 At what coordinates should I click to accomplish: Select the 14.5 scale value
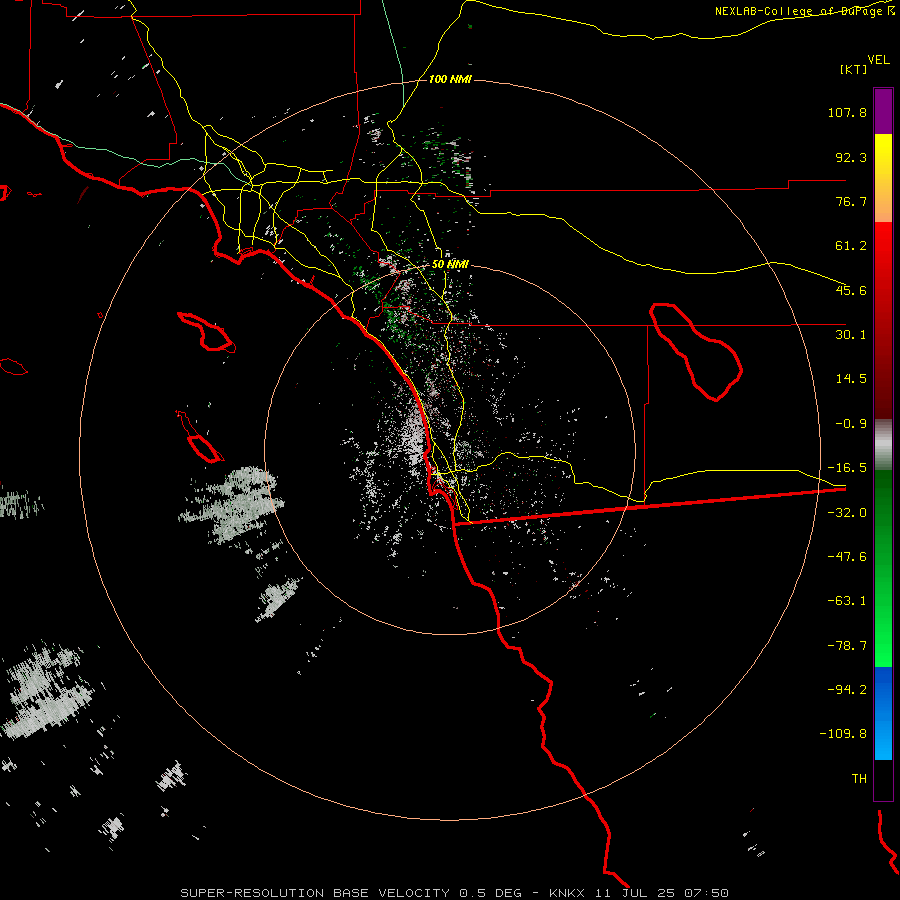click(x=851, y=379)
